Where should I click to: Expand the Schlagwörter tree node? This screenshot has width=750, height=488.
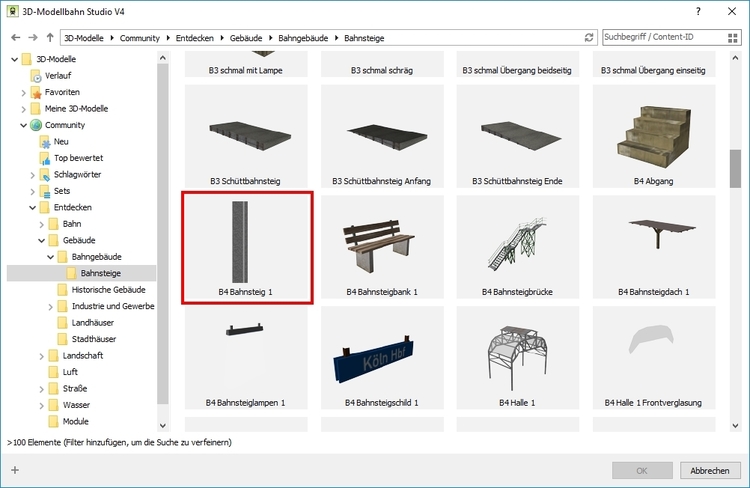(x=32, y=174)
